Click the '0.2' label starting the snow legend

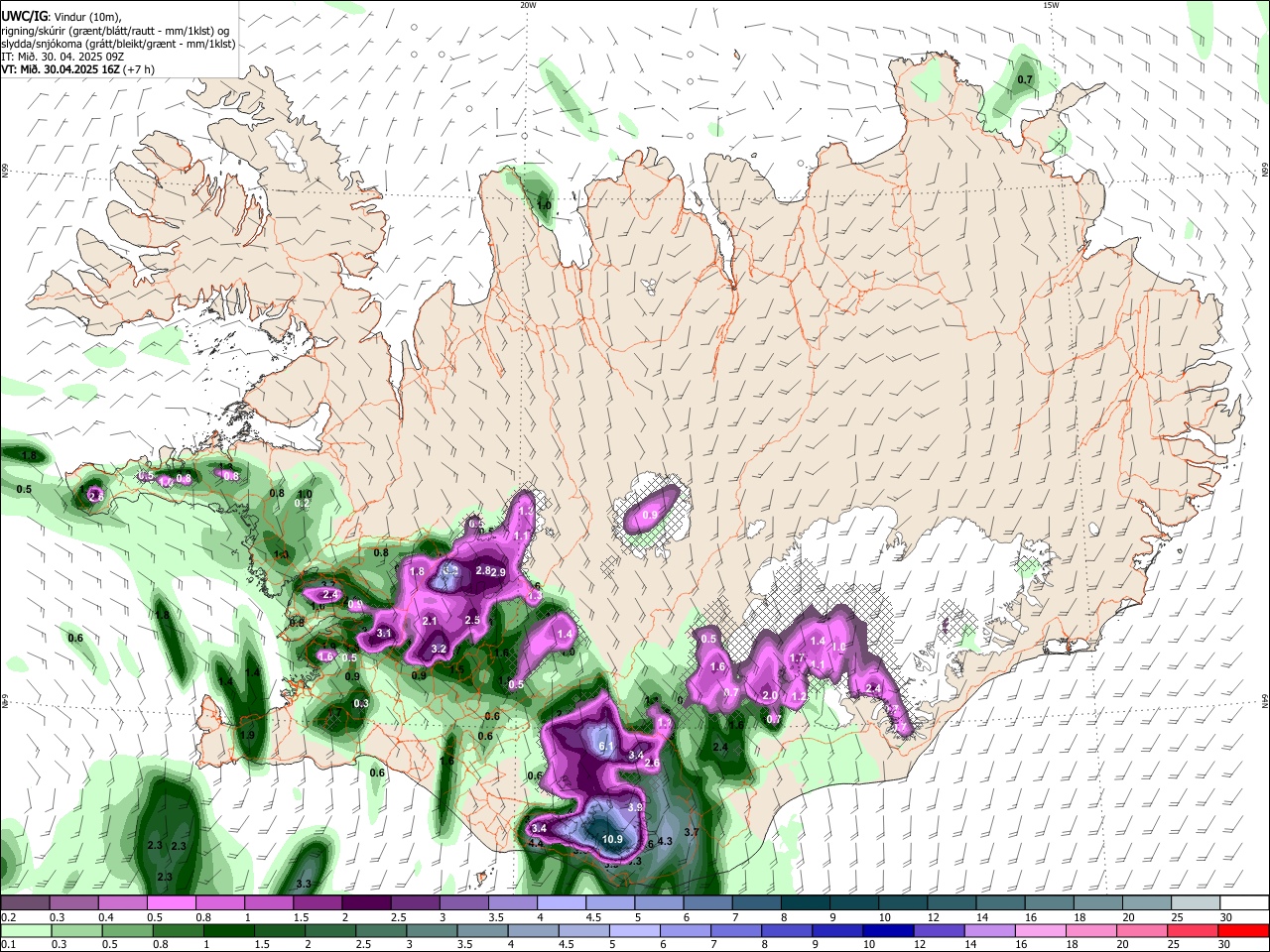click(x=7, y=917)
